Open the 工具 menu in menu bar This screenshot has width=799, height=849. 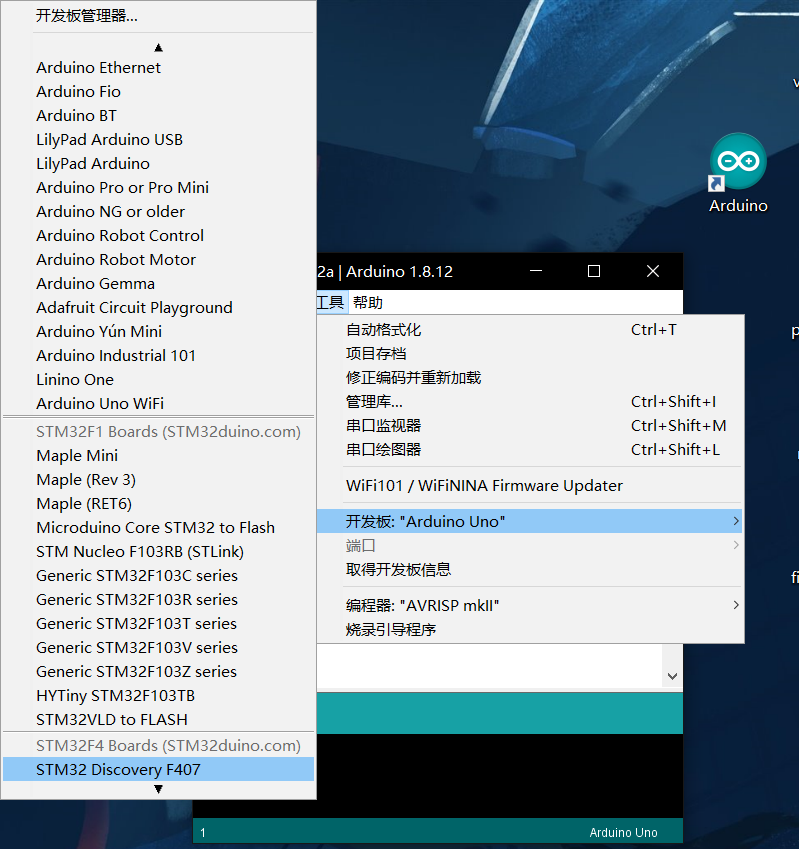coord(331,302)
